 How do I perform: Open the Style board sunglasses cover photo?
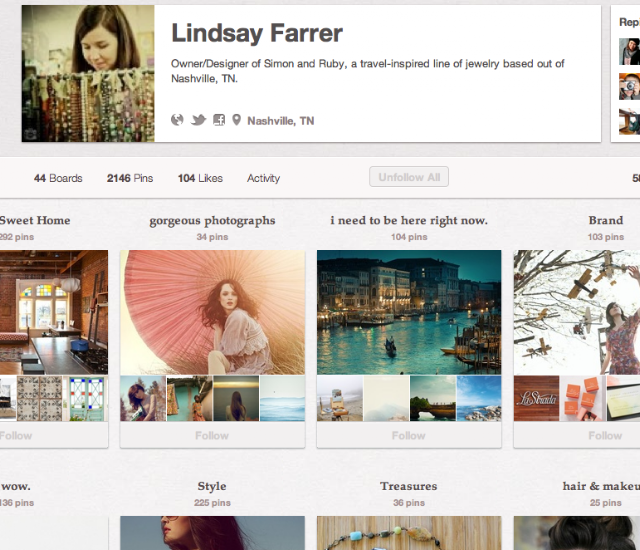click(x=212, y=533)
